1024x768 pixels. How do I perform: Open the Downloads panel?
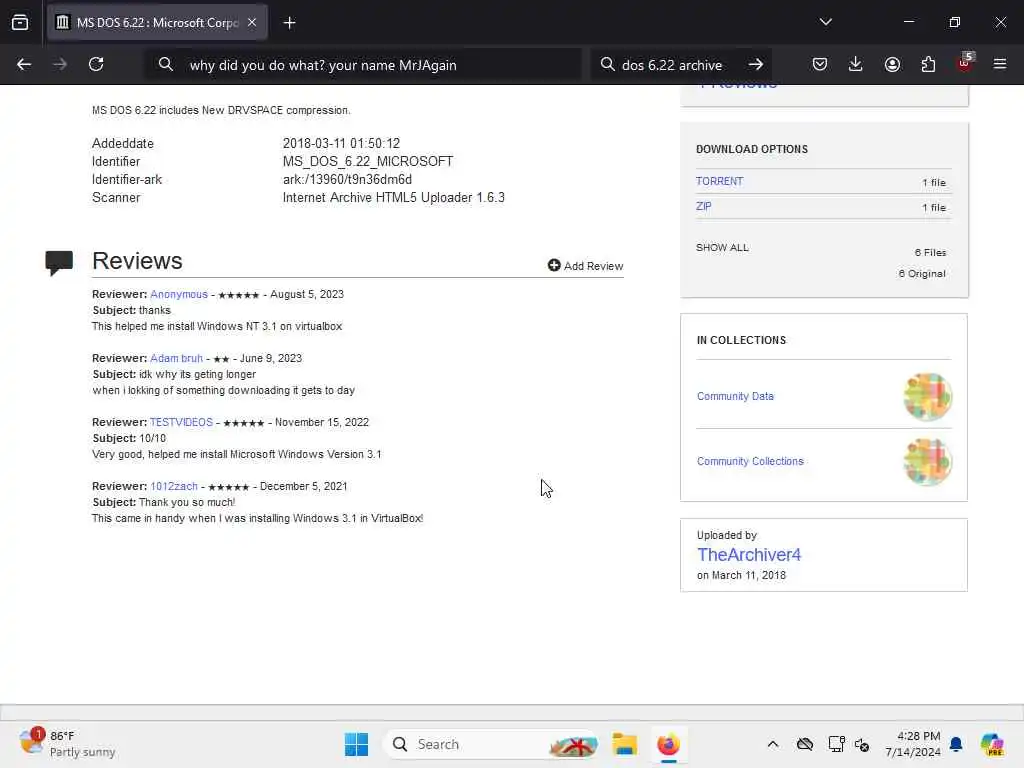click(856, 64)
